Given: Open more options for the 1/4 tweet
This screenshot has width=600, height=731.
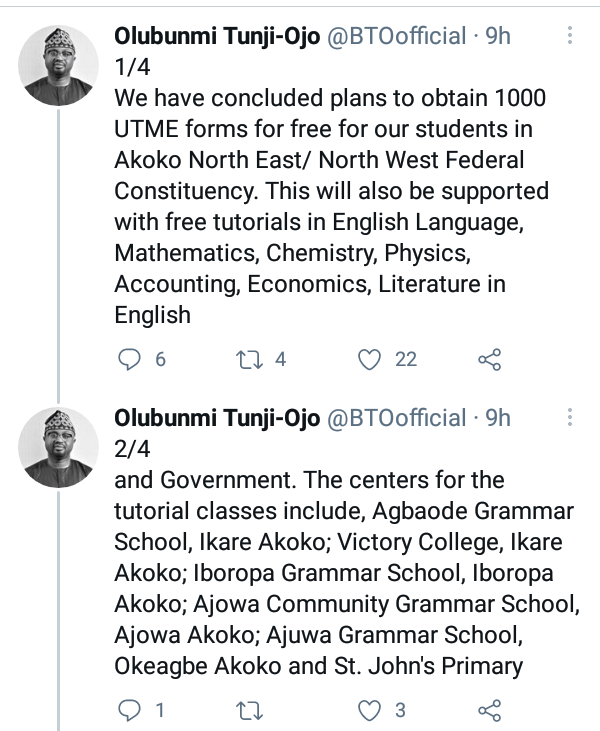Looking at the screenshot, I should 570,36.
